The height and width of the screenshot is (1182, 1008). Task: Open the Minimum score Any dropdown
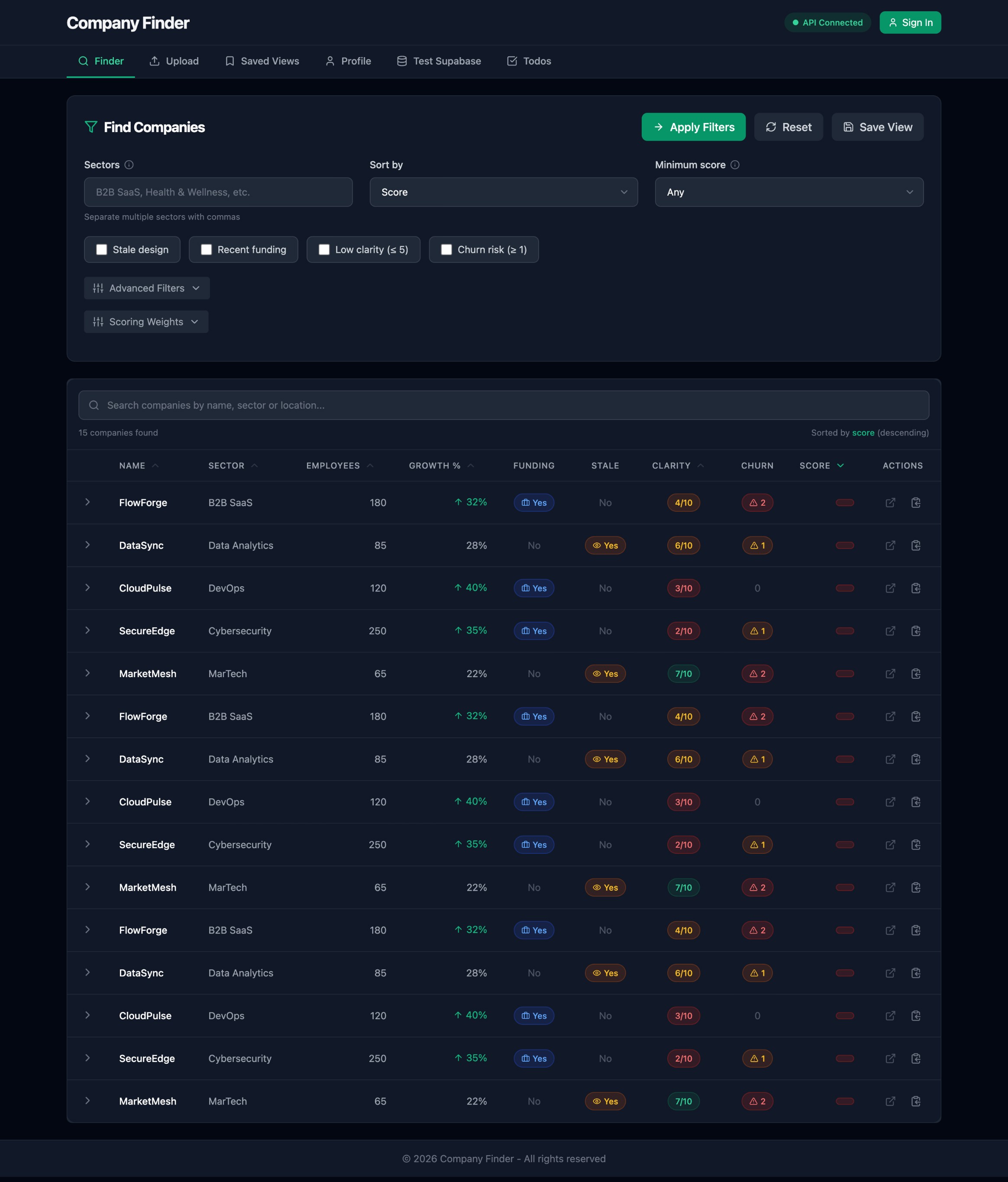(788, 192)
